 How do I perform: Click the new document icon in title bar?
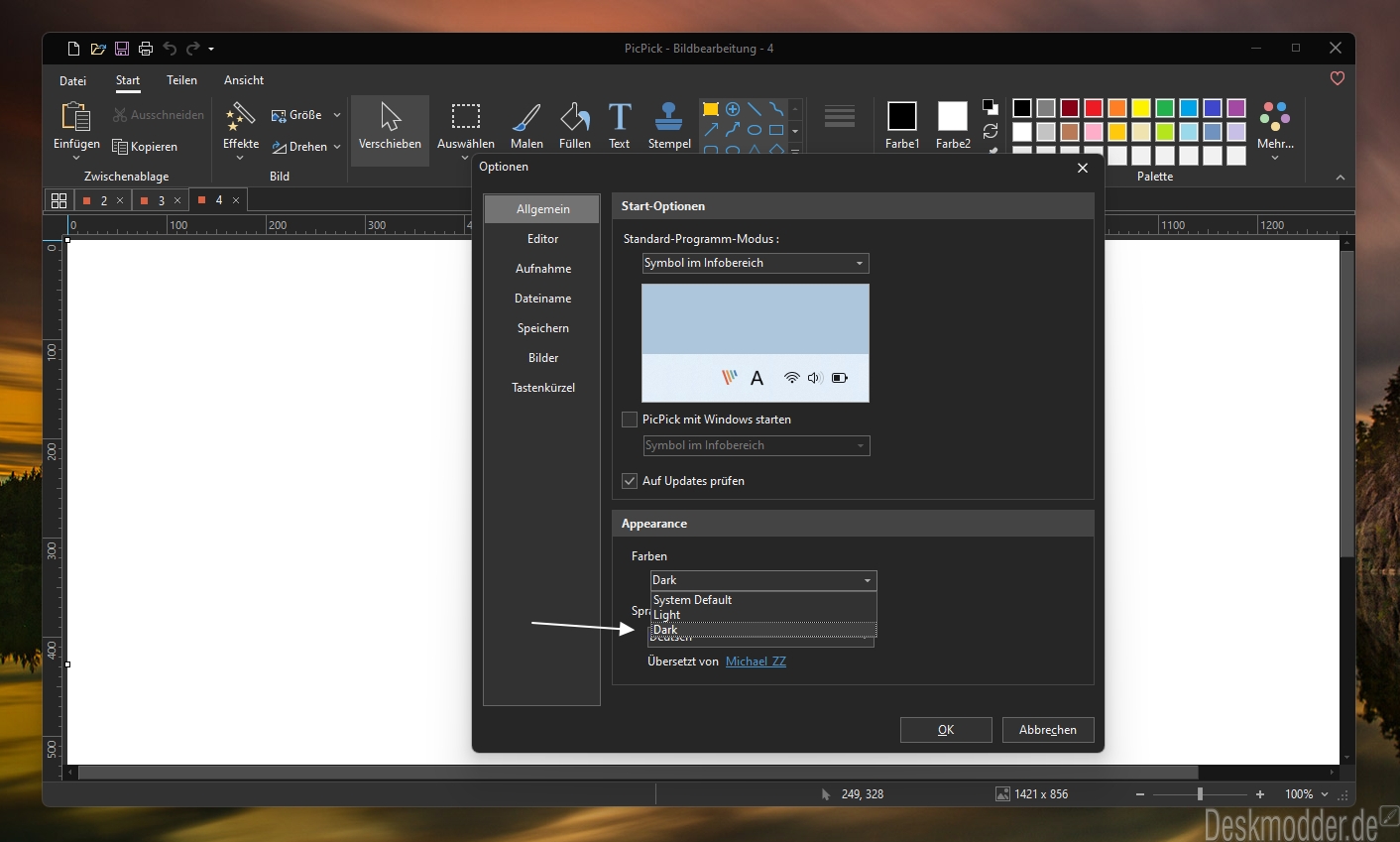click(73, 49)
